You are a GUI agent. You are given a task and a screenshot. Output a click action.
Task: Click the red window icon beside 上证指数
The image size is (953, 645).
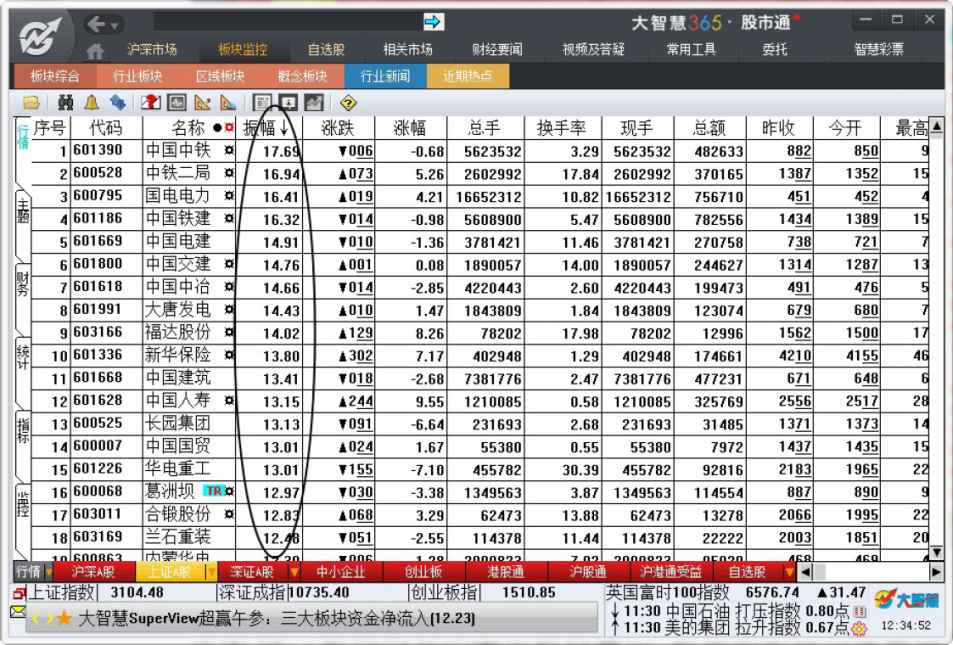coord(19,592)
